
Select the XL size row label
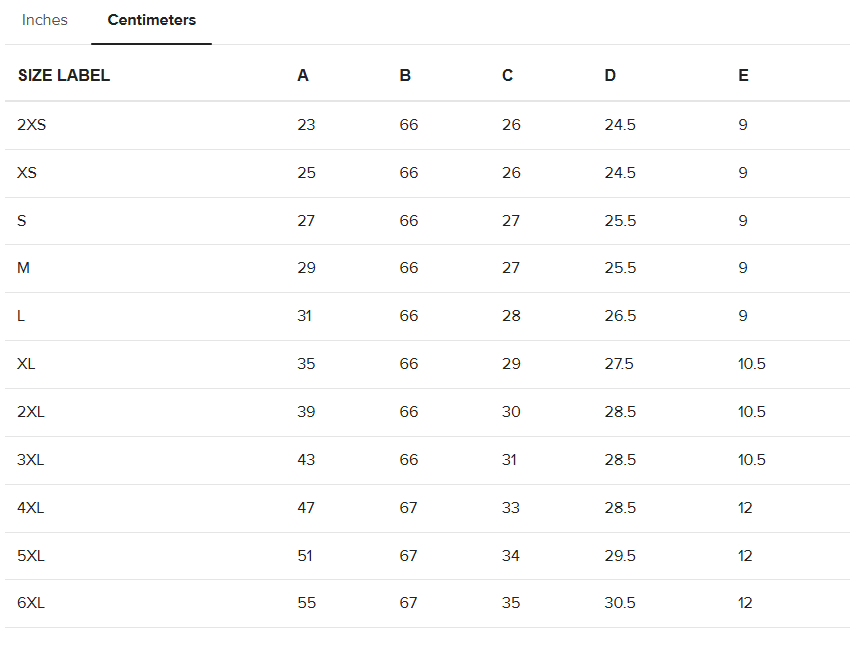pyautogui.click(x=26, y=364)
